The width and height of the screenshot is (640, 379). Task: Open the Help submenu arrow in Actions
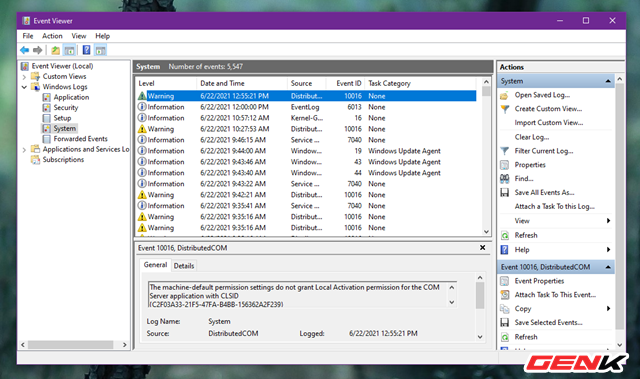tap(608, 250)
